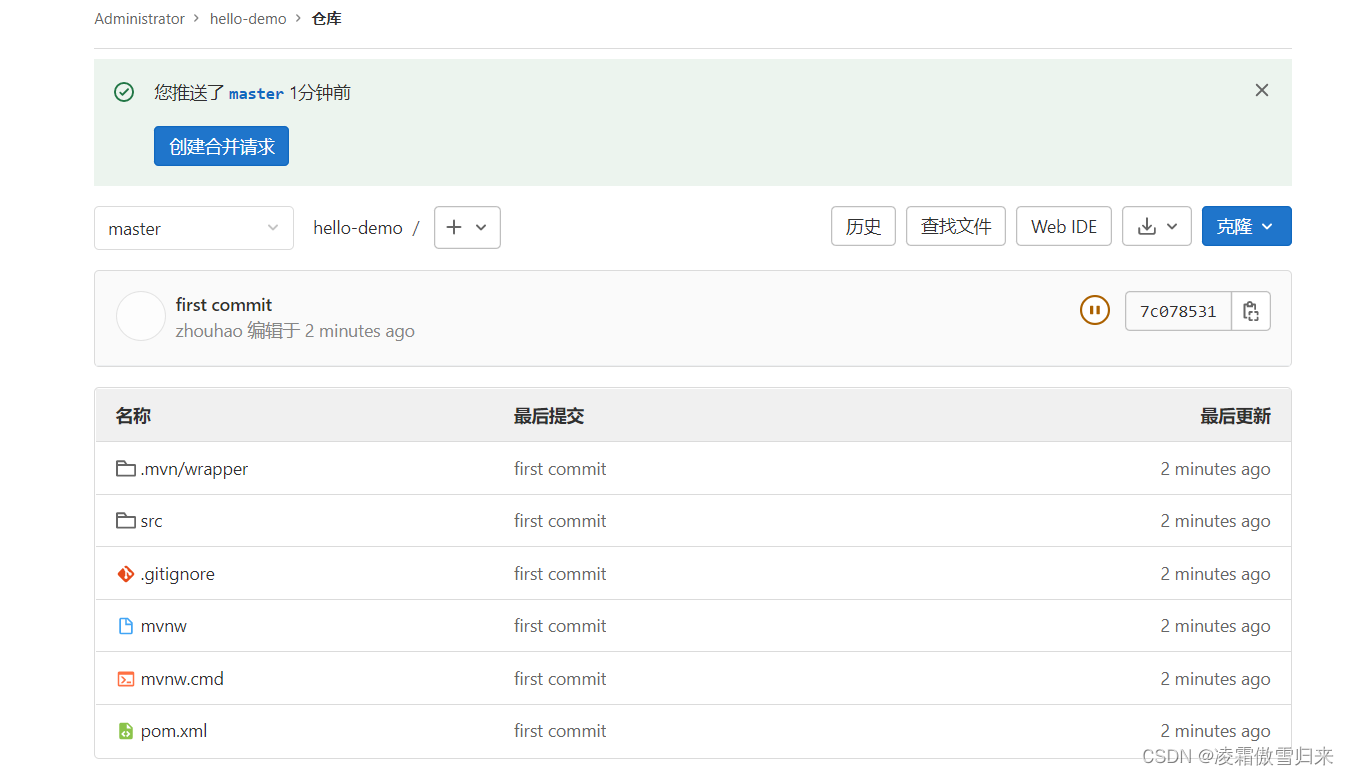
Task: Expand the 克隆 clone dropdown
Action: coord(1246,226)
